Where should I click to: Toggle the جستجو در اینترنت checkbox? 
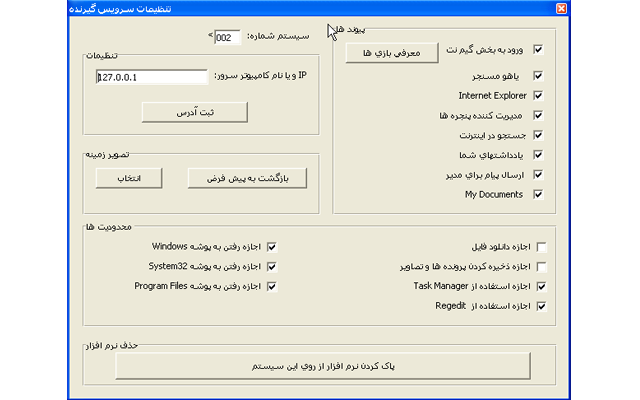(x=539, y=135)
